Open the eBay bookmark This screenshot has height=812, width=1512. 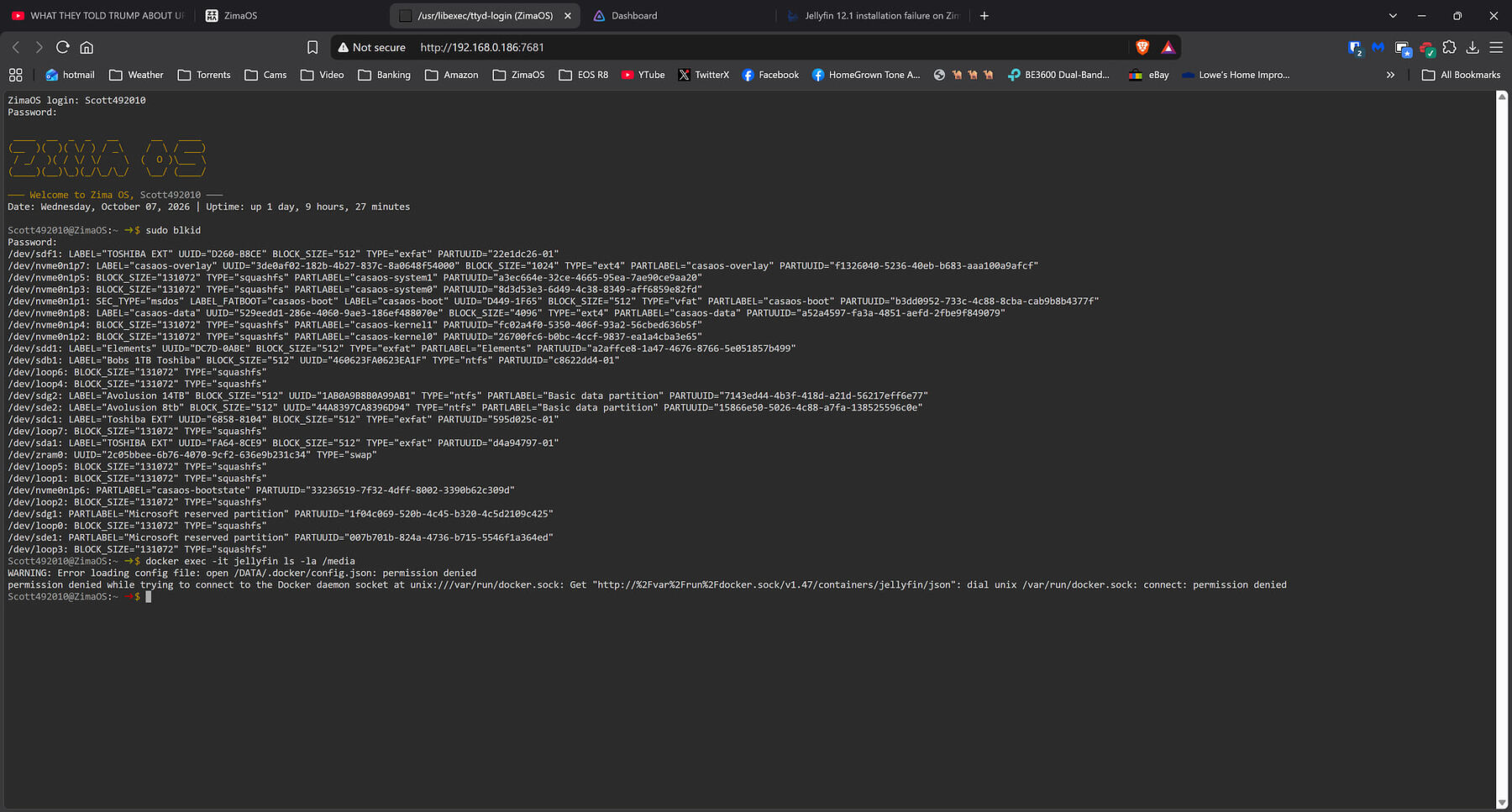click(x=1148, y=75)
